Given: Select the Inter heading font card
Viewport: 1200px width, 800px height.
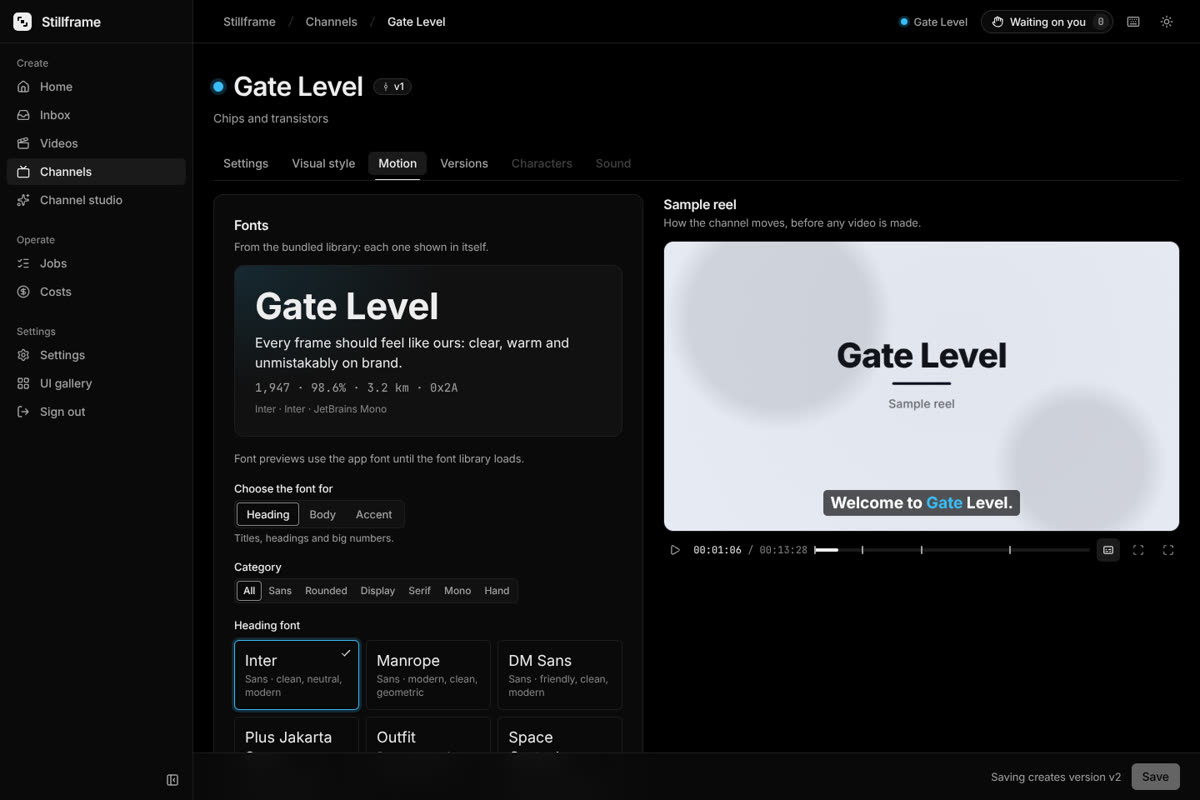Looking at the screenshot, I should pos(296,675).
